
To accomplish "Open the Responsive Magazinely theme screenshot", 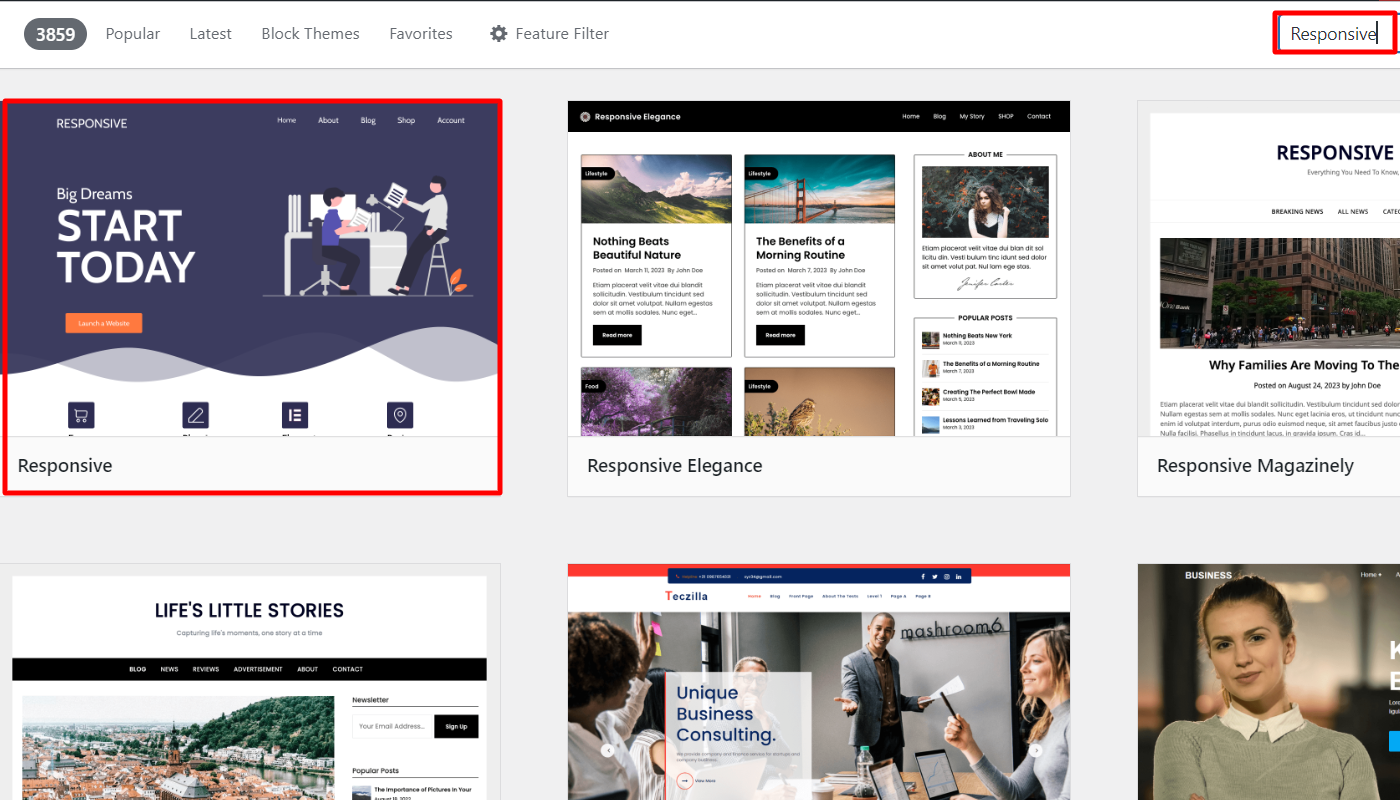I will pyautogui.click(x=1269, y=268).
